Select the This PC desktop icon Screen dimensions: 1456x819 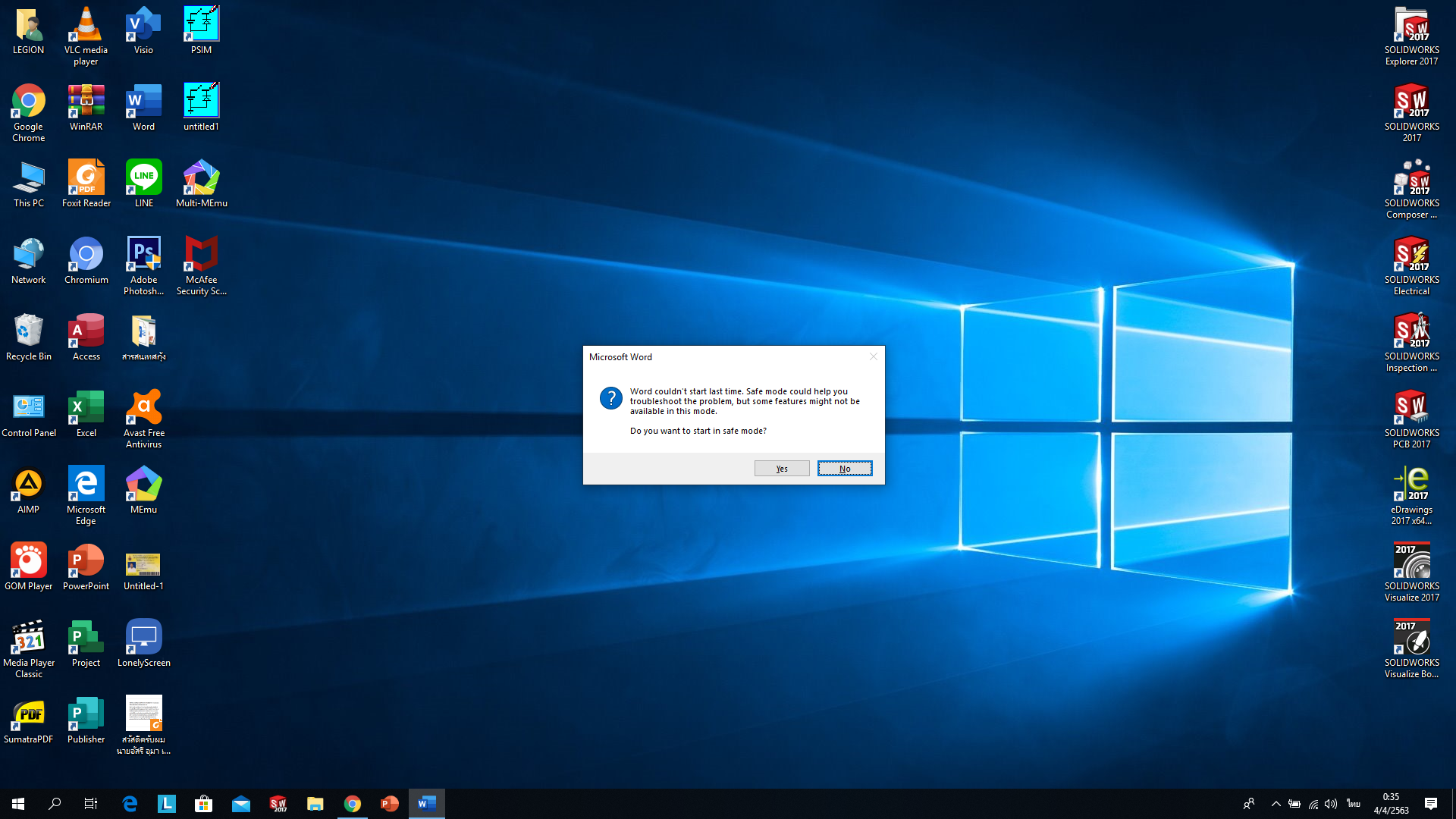pyautogui.click(x=28, y=184)
